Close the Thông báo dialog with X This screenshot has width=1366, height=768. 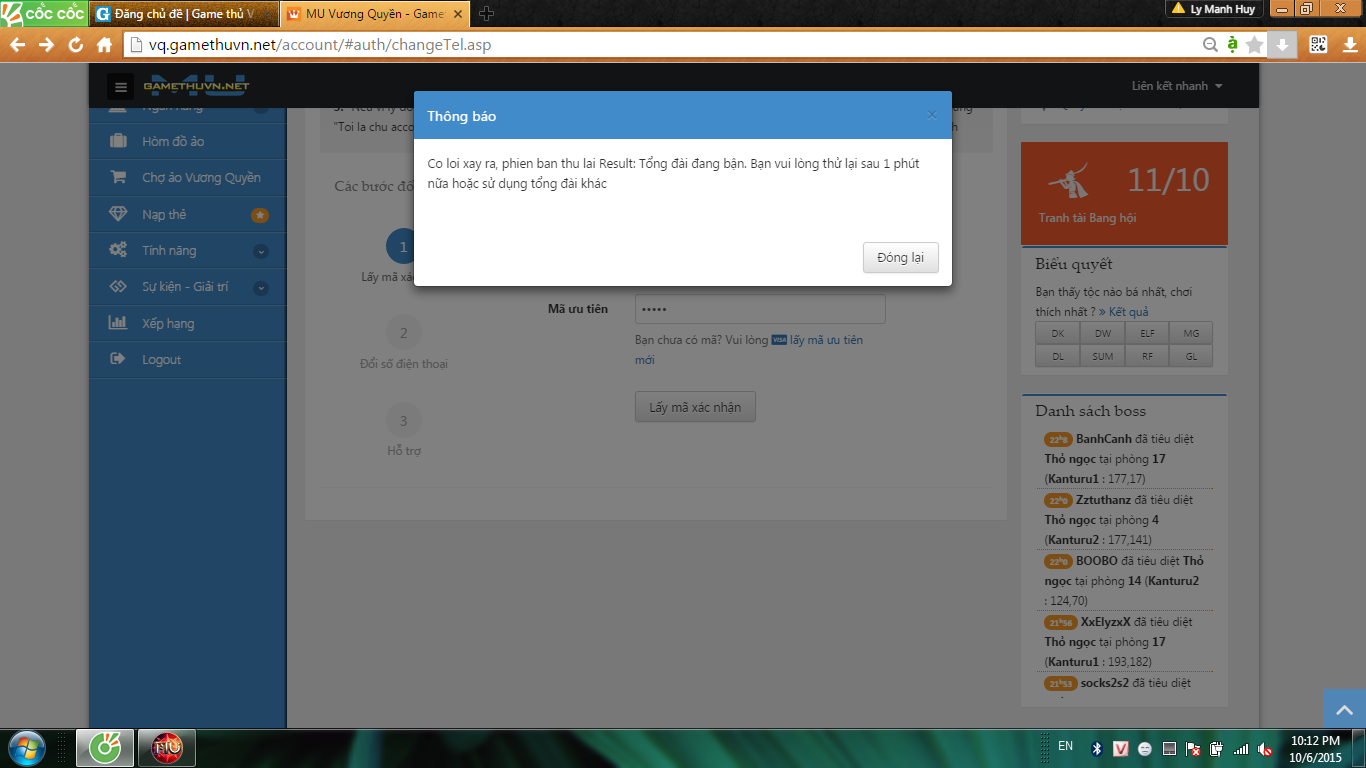(932, 115)
